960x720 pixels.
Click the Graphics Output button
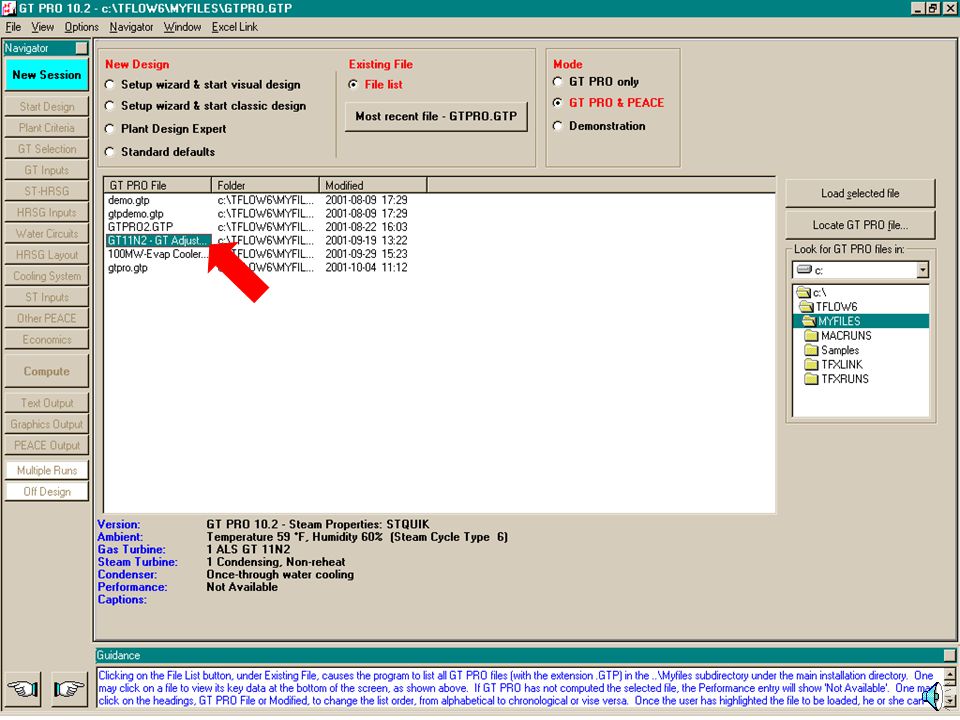pyautogui.click(x=47, y=424)
